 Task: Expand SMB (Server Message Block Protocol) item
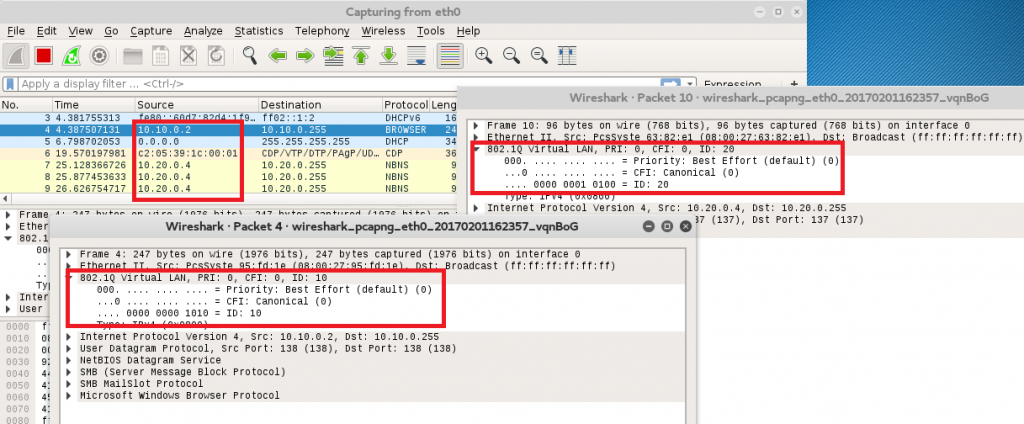71,372
